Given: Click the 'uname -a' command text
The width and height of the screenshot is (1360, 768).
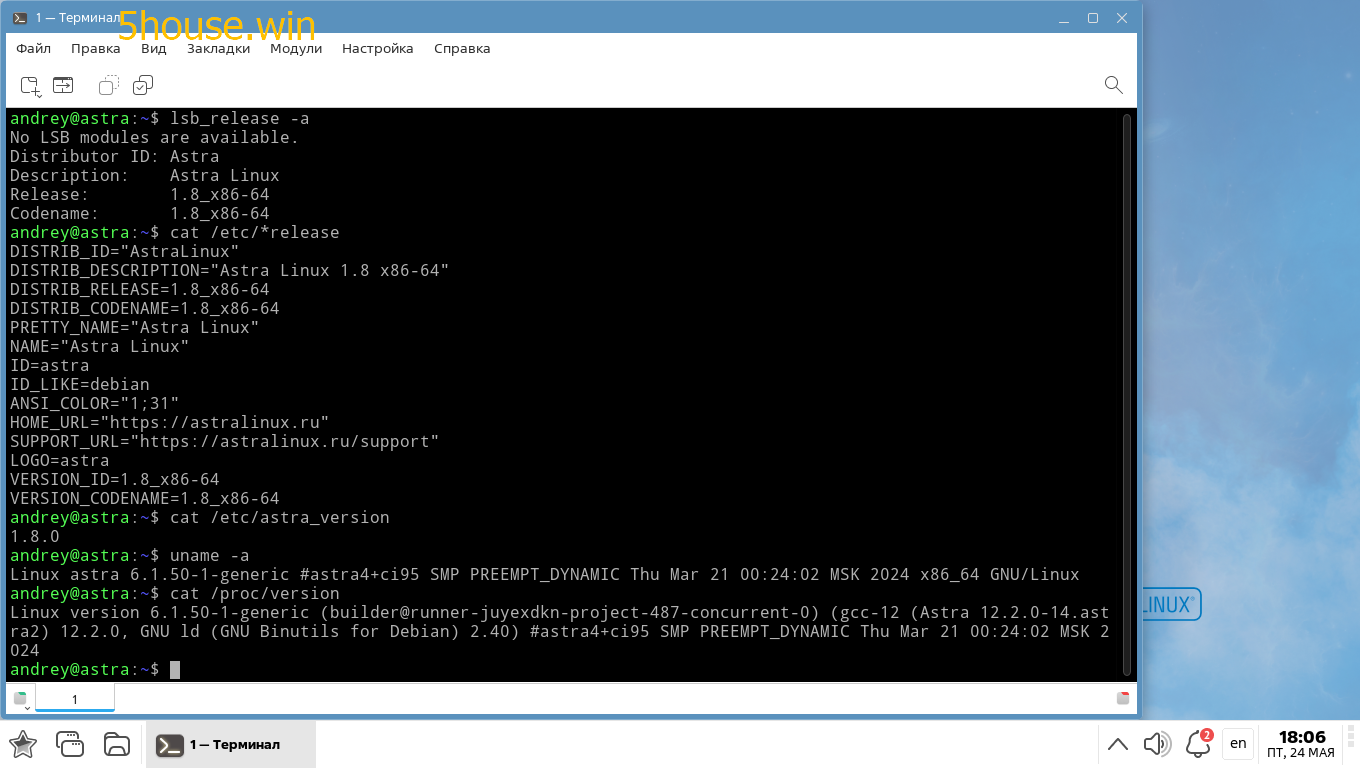Looking at the screenshot, I should click(x=210, y=555).
